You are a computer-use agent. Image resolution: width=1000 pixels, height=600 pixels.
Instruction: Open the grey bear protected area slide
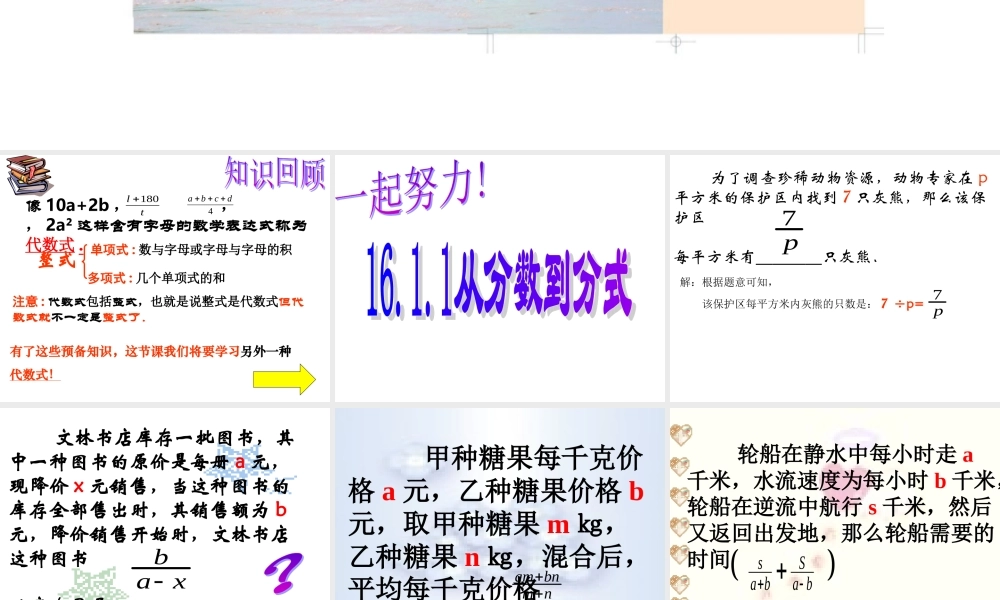(x=835, y=278)
